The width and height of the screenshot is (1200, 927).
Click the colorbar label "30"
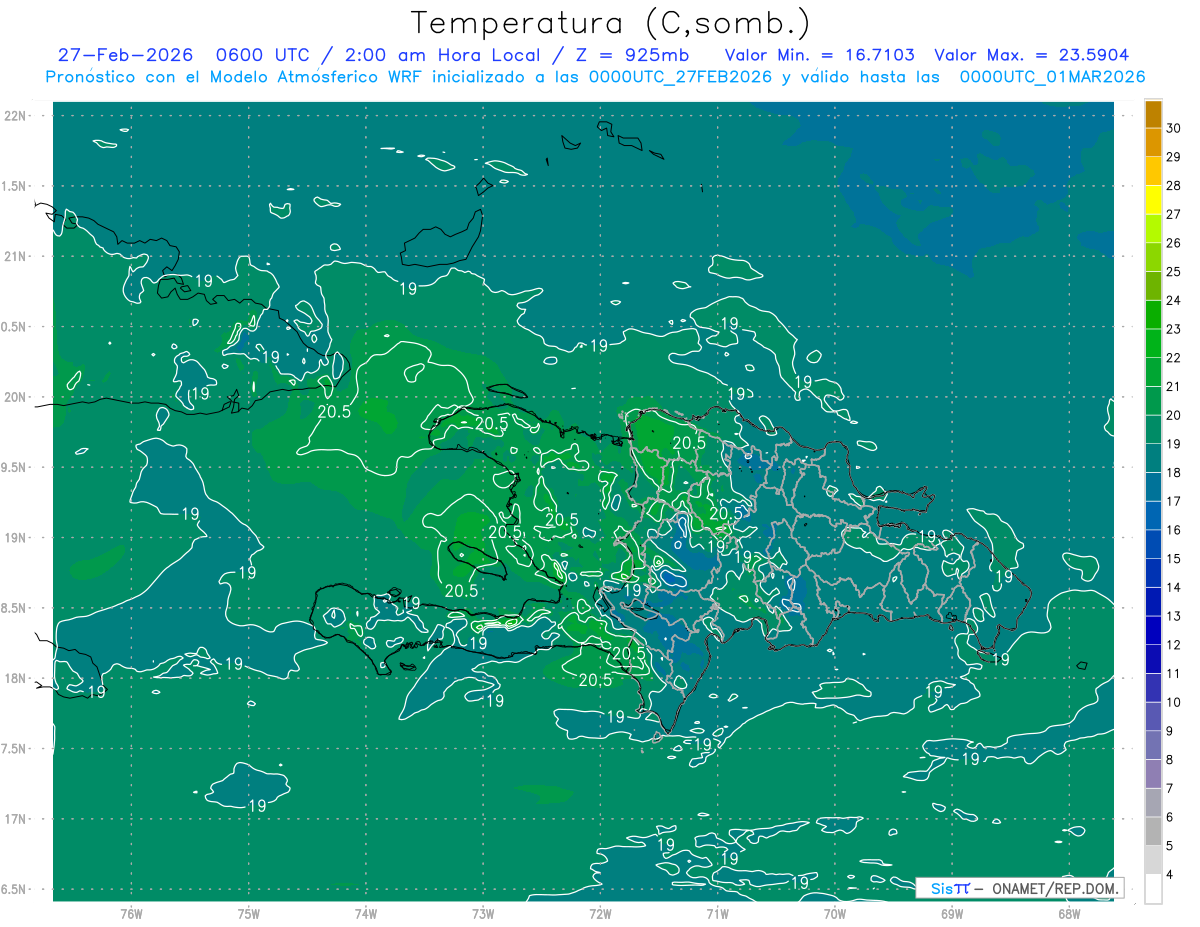tap(1173, 128)
